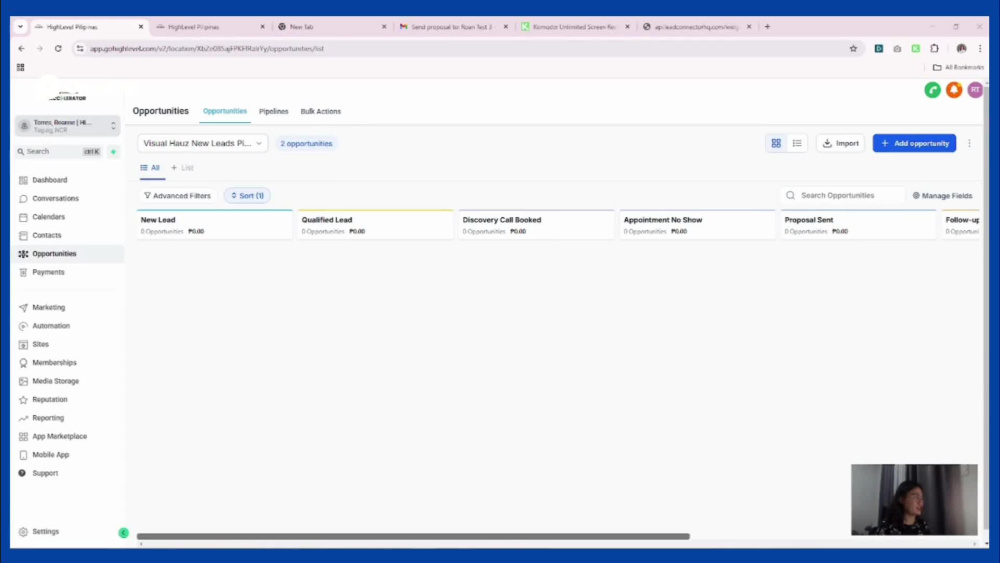Click the Qualified Lead stage header
Image resolution: width=1000 pixels, height=563 pixels.
(x=376, y=225)
